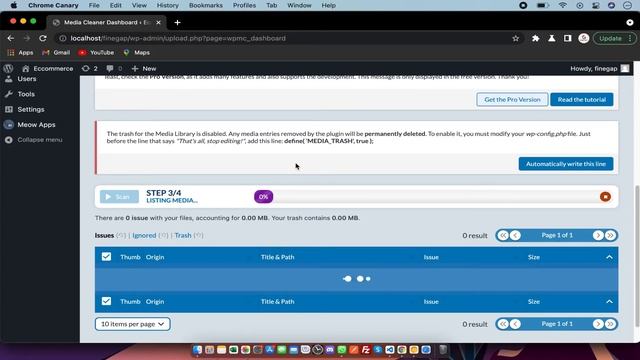640x360 pixels.
Task: Open the View menu
Action: 139,5
